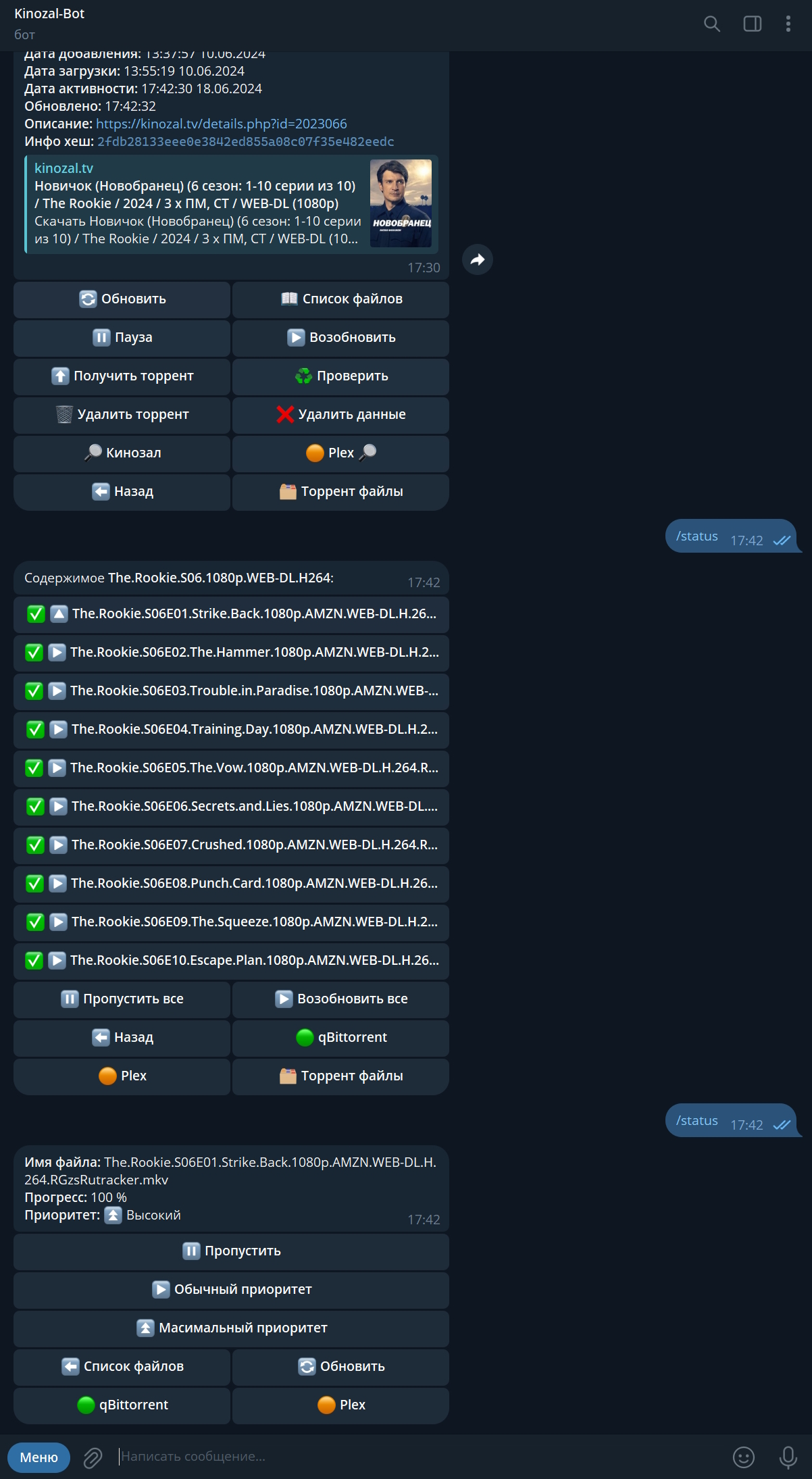Select file S06E04.Training.Day row
Screen dimensions: 812x1479
(x=231, y=729)
